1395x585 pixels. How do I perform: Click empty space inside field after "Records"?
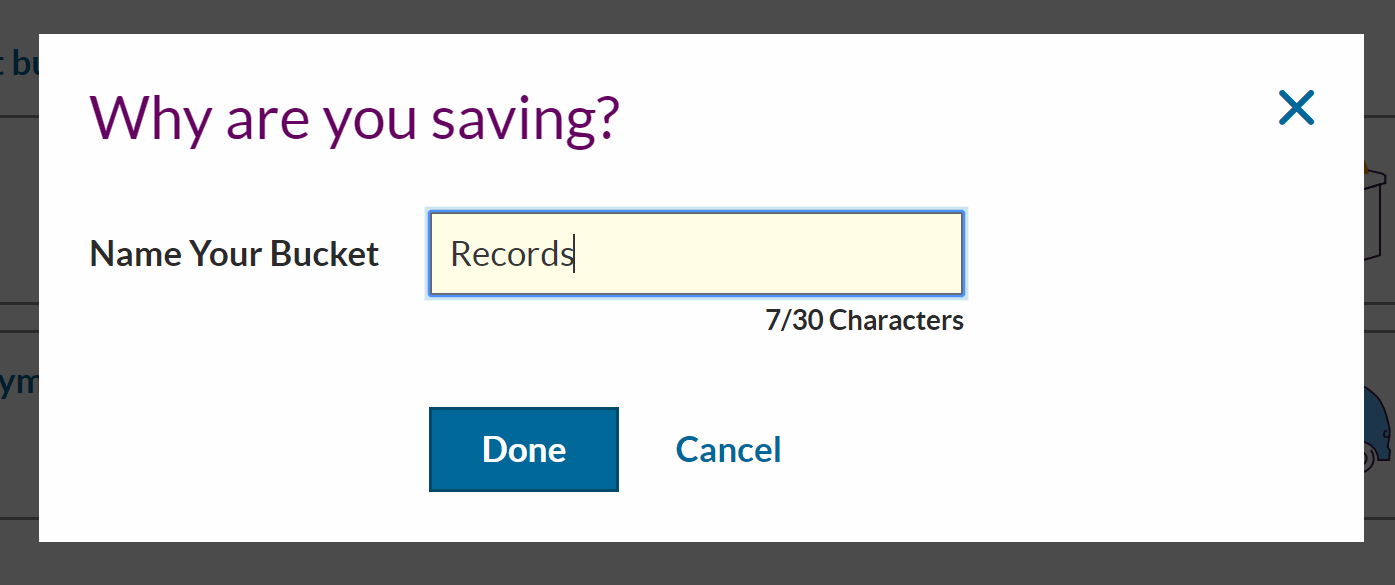[x=780, y=254]
